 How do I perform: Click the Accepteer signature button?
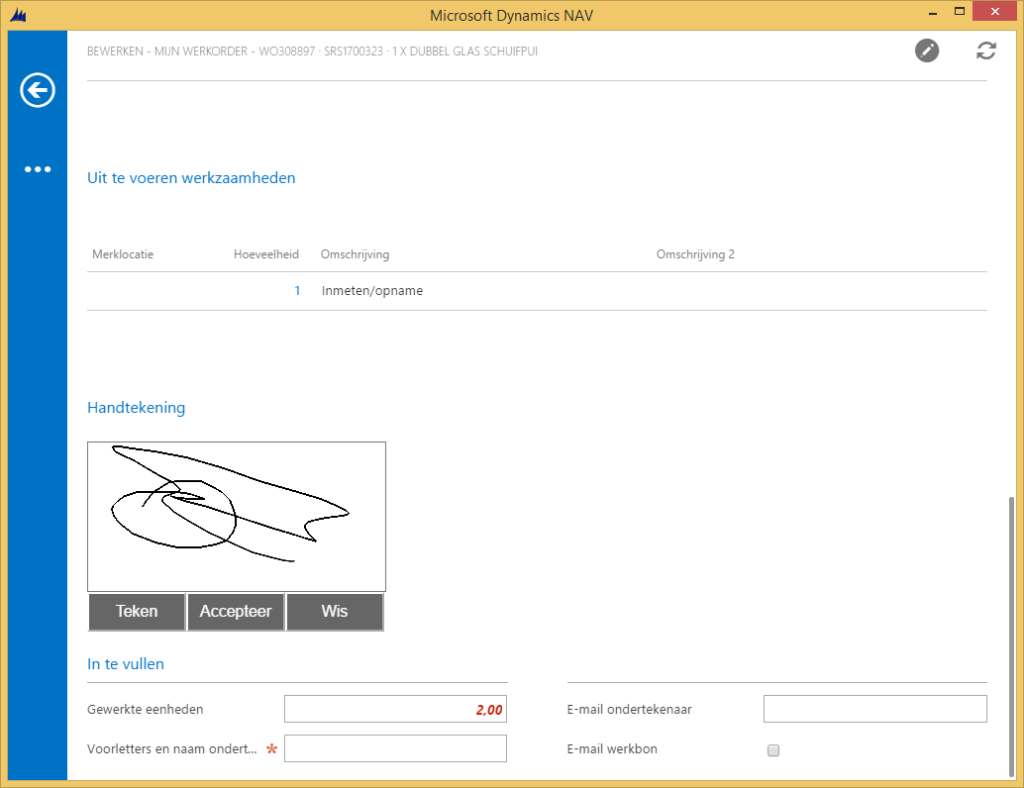click(236, 612)
